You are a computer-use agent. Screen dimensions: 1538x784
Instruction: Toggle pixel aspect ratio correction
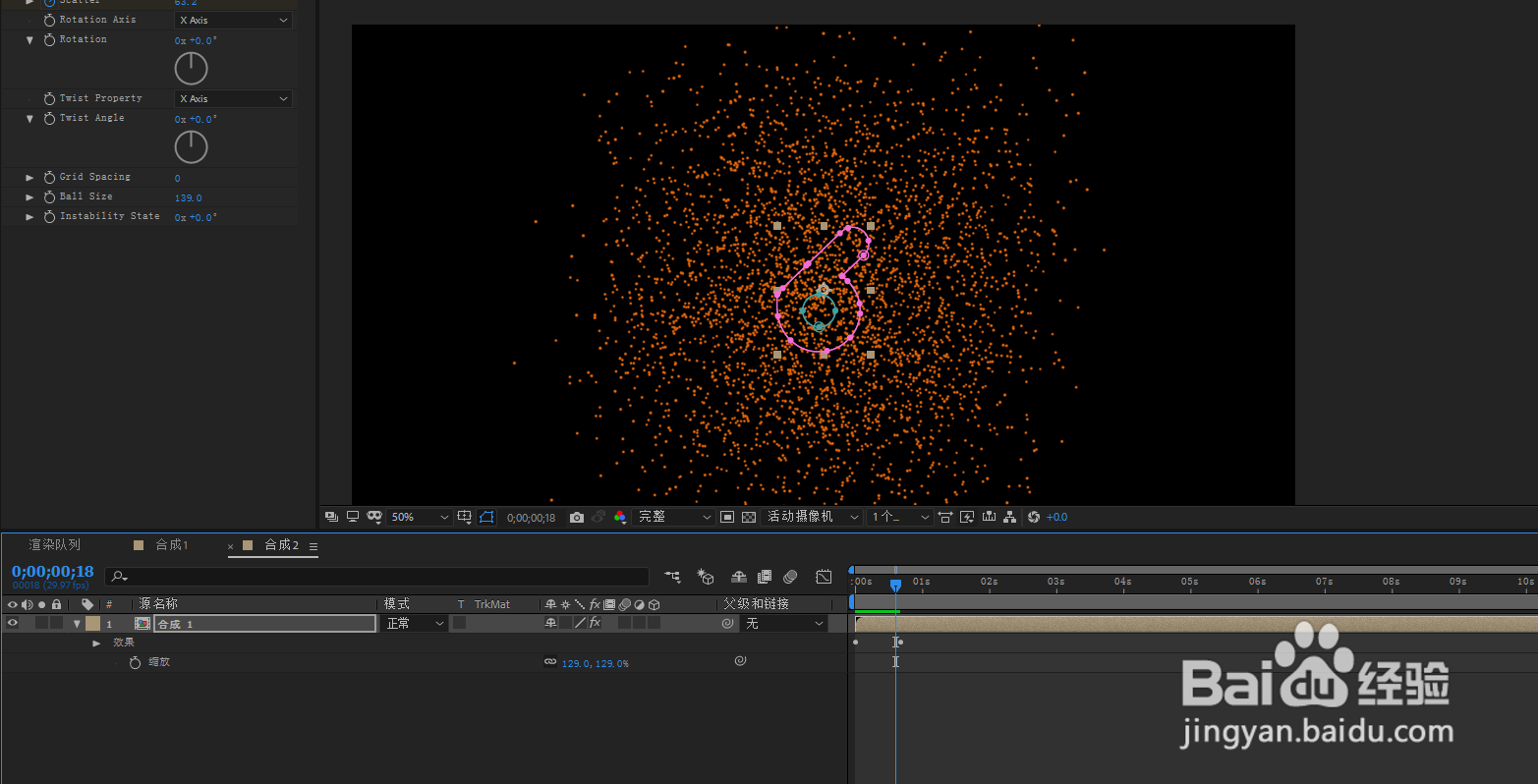coord(945,517)
